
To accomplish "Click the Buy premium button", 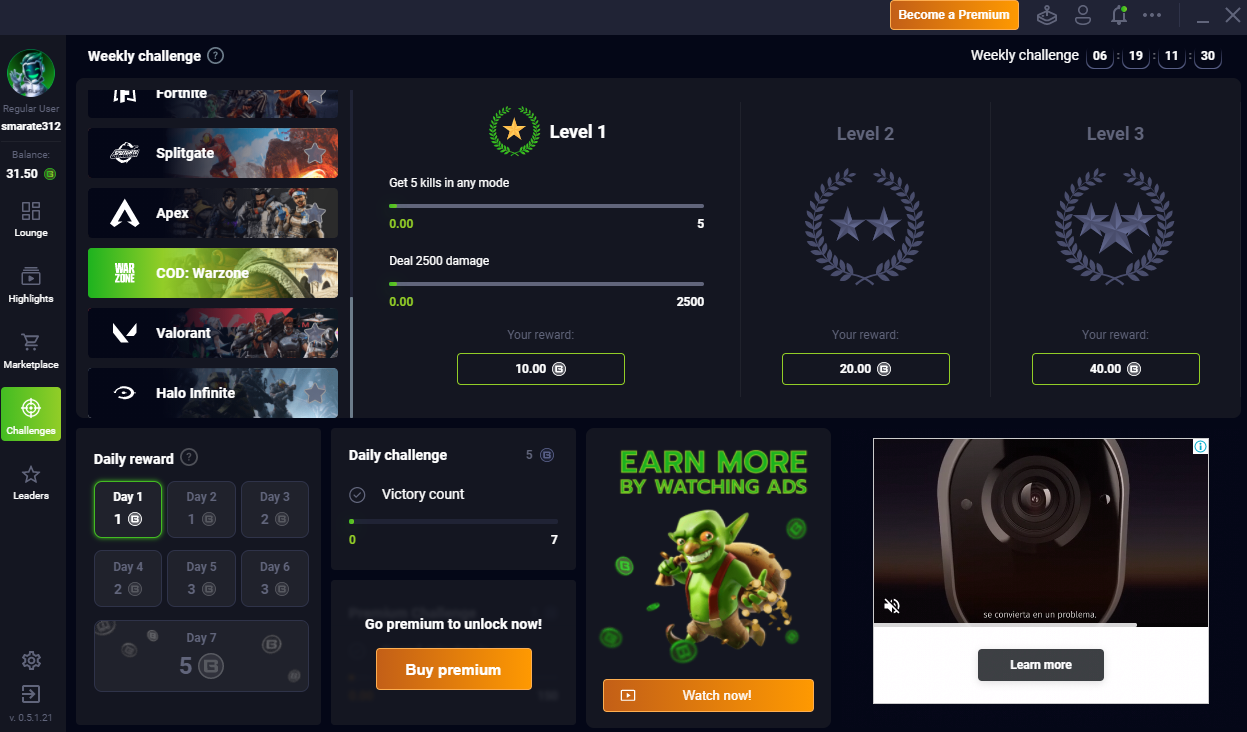I will (454, 669).
